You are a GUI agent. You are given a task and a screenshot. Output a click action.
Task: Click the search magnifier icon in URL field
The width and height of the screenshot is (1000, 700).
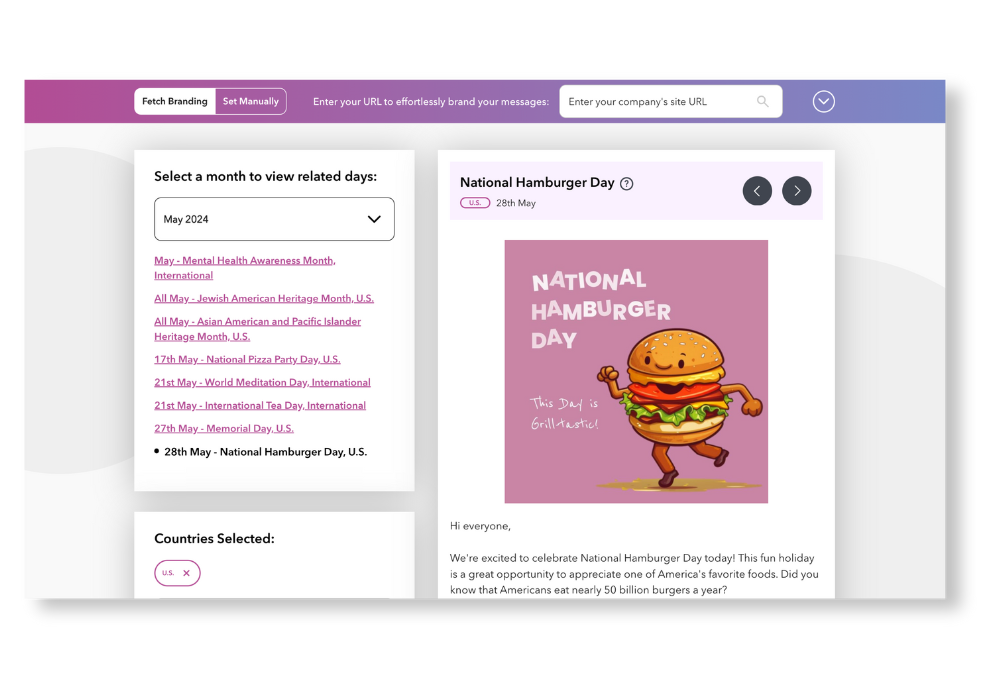tap(763, 102)
